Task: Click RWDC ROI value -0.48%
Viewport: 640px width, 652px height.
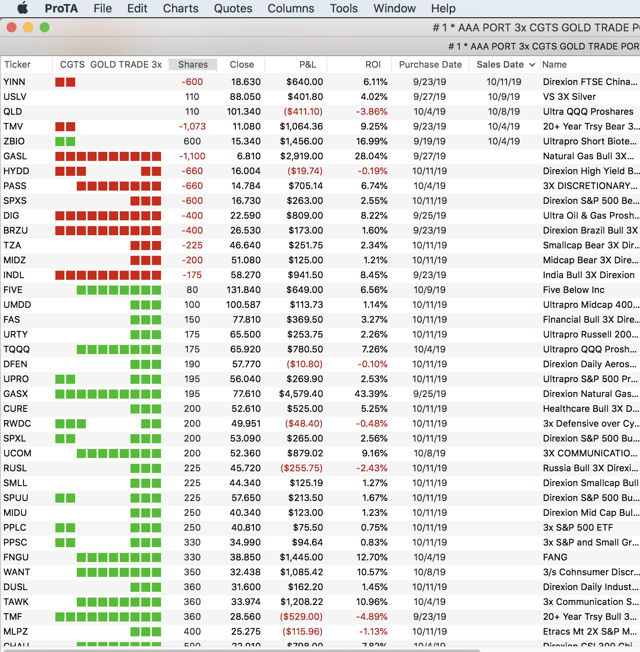Action: point(373,424)
